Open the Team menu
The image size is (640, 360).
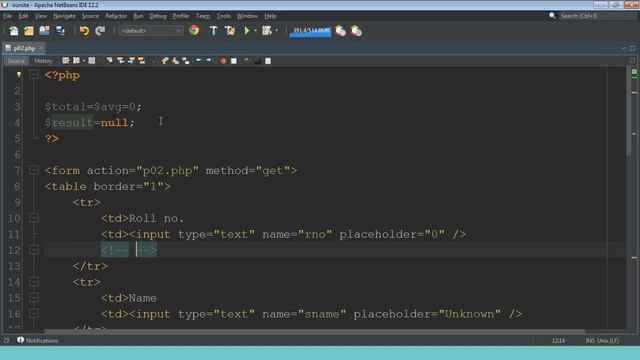click(x=203, y=16)
